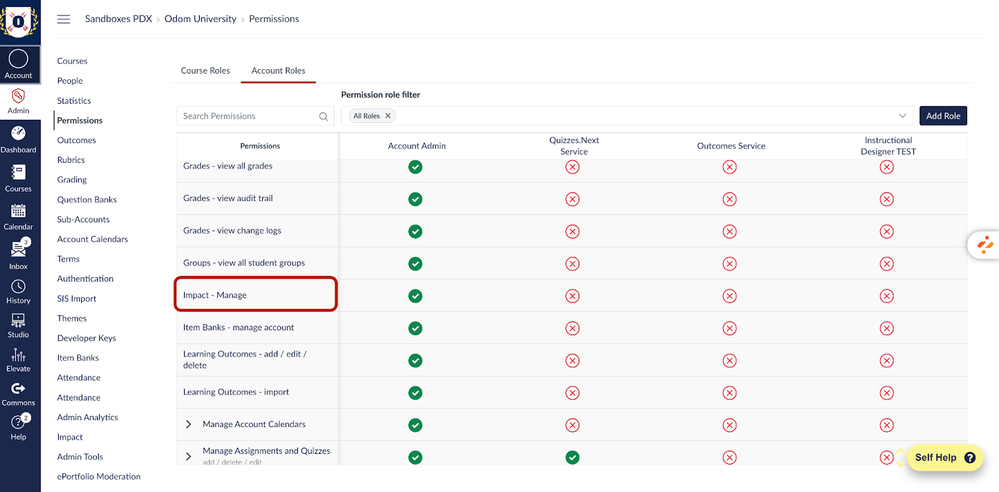
Task: Open the Inbox icon in the sidebar
Action: click(18, 250)
